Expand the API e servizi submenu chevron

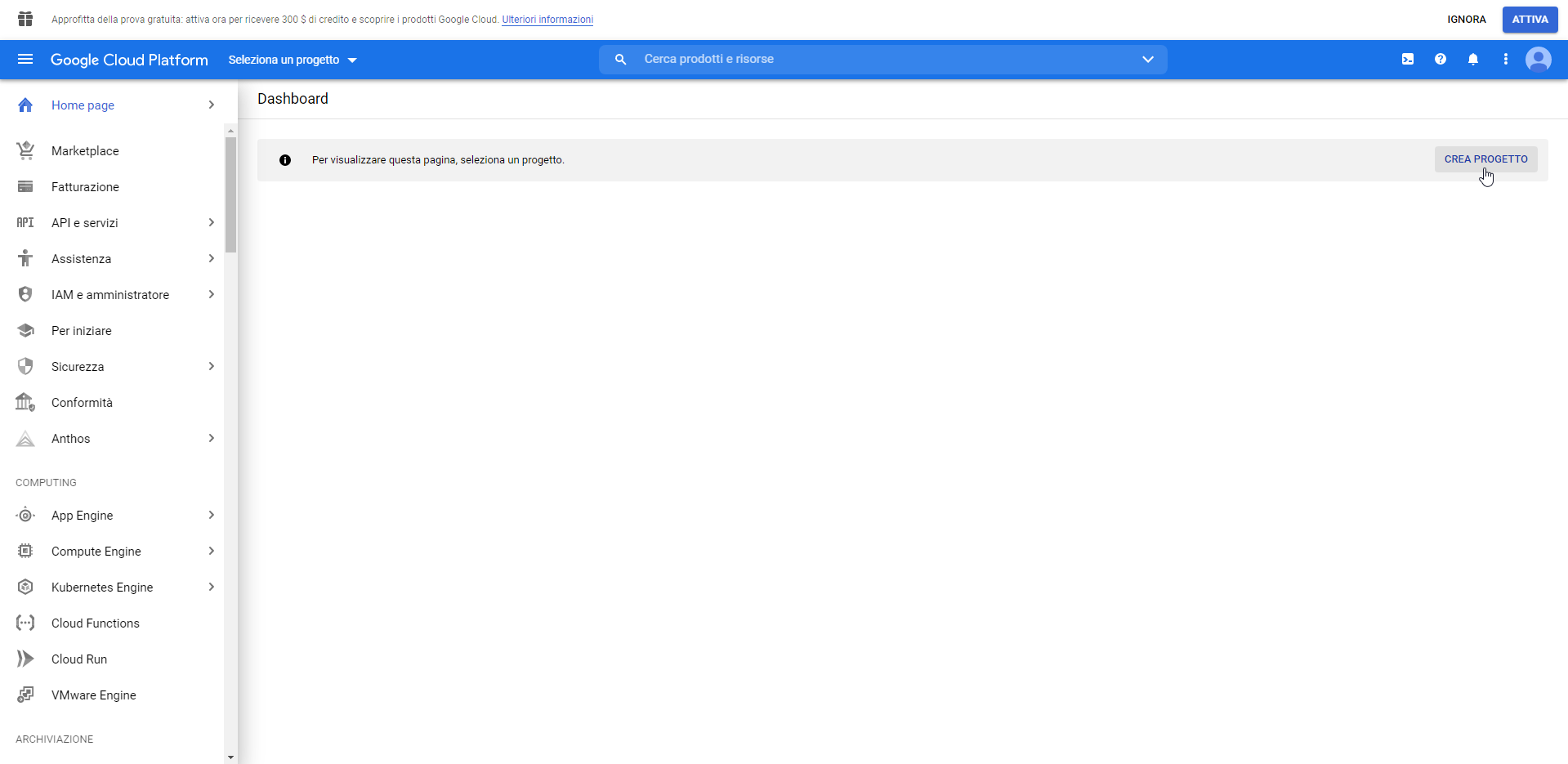pos(212,222)
